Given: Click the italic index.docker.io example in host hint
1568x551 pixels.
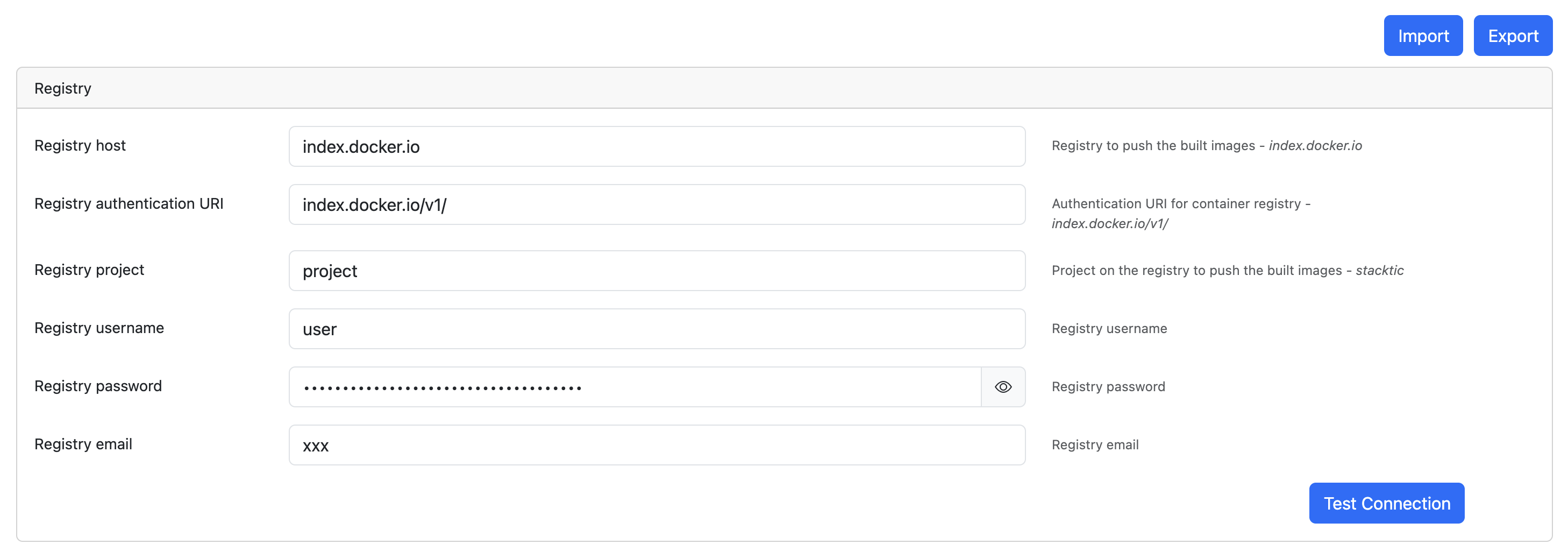Looking at the screenshot, I should tap(1315, 145).
